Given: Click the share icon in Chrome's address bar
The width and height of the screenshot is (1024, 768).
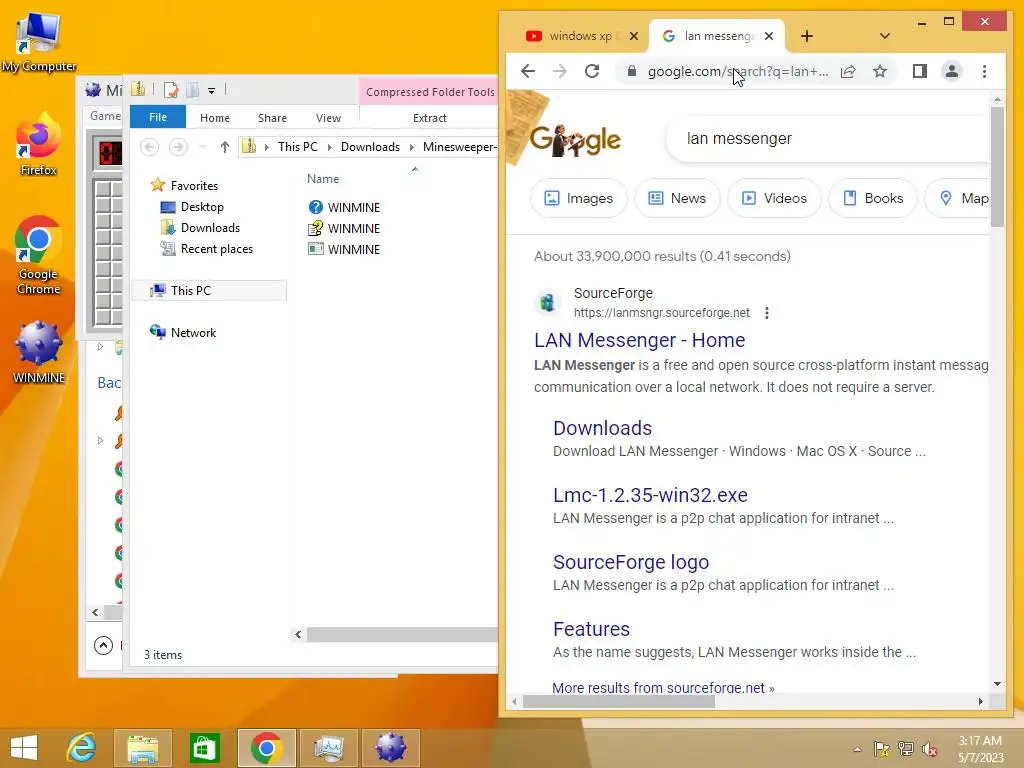Looking at the screenshot, I should [x=848, y=71].
